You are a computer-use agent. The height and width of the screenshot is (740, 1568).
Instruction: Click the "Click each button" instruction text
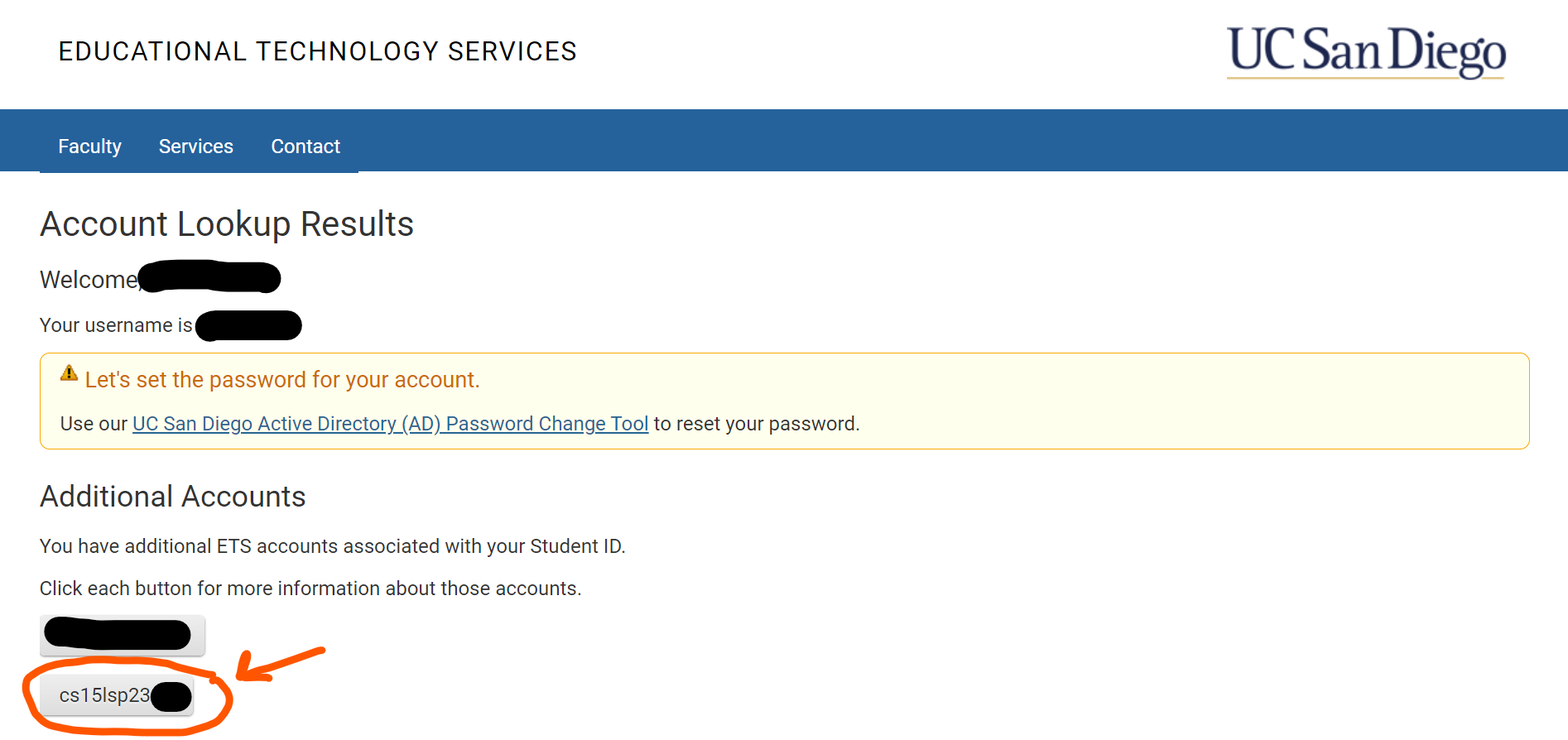click(310, 589)
